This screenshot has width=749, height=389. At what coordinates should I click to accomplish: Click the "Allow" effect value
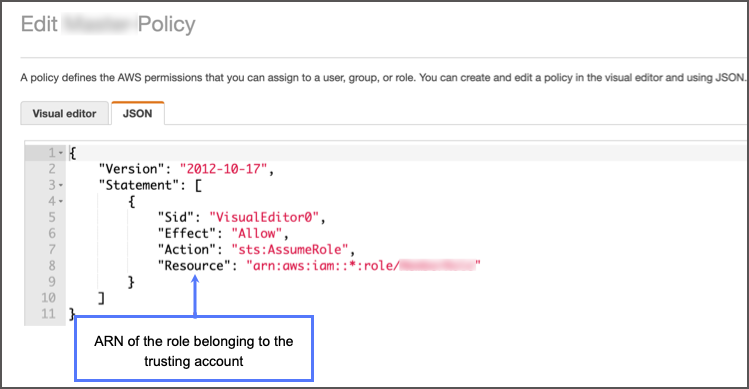pos(257,234)
